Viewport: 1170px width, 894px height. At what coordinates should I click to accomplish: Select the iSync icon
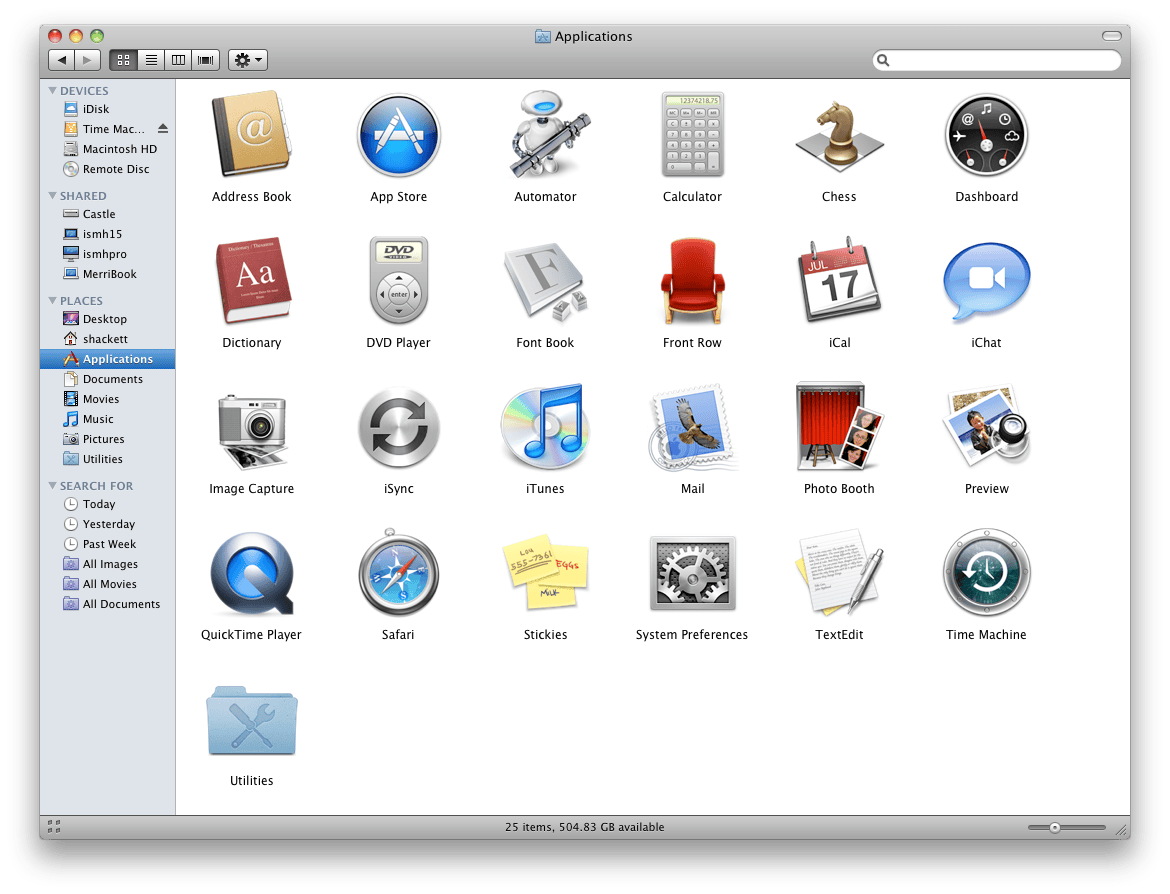pyautogui.click(x=398, y=428)
